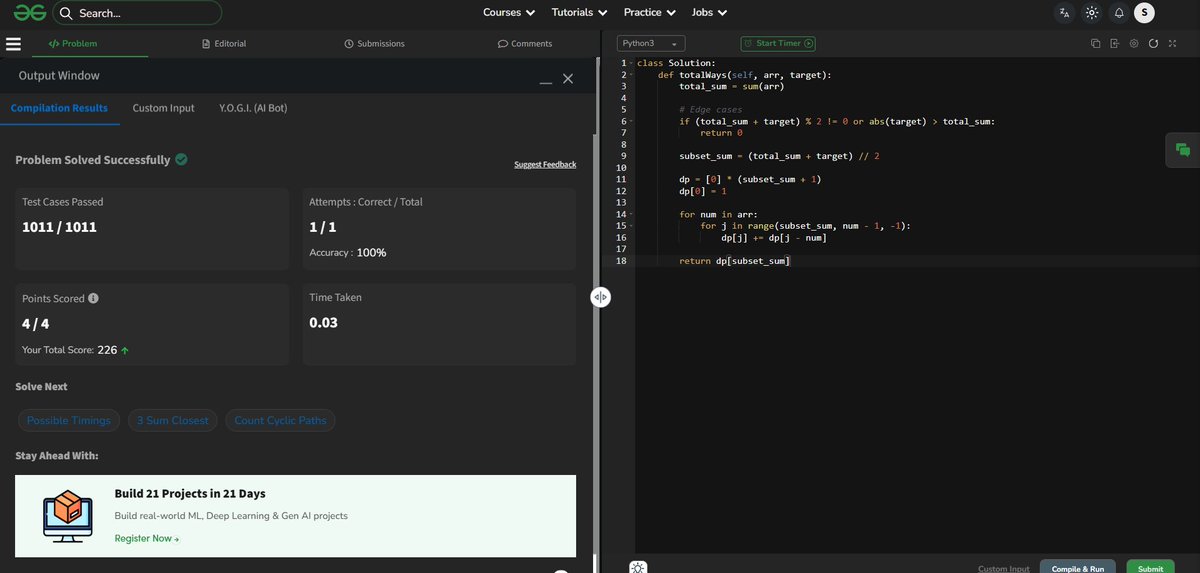Copy the code with the copy icon
Viewport: 1200px width, 573px height.
coord(1096,43)
